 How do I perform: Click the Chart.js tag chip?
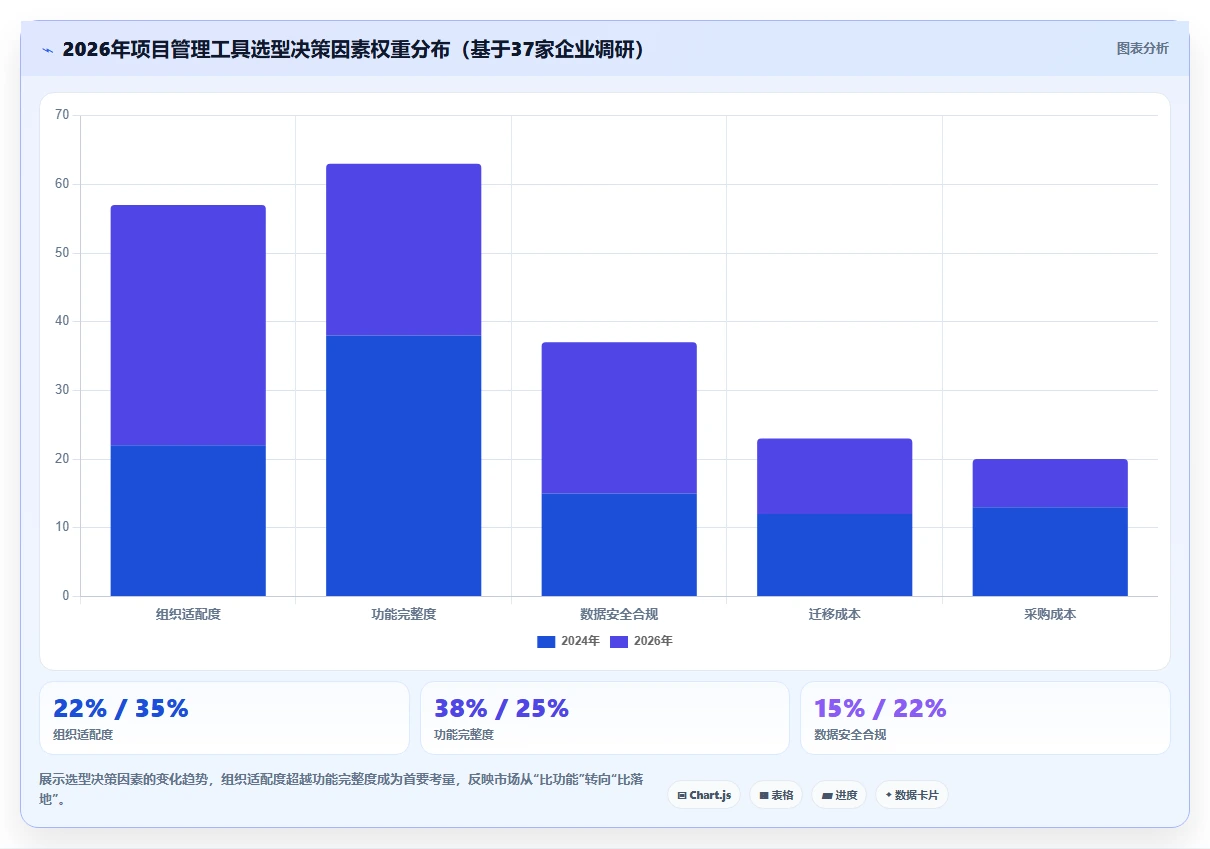click(x=704, y=795)
